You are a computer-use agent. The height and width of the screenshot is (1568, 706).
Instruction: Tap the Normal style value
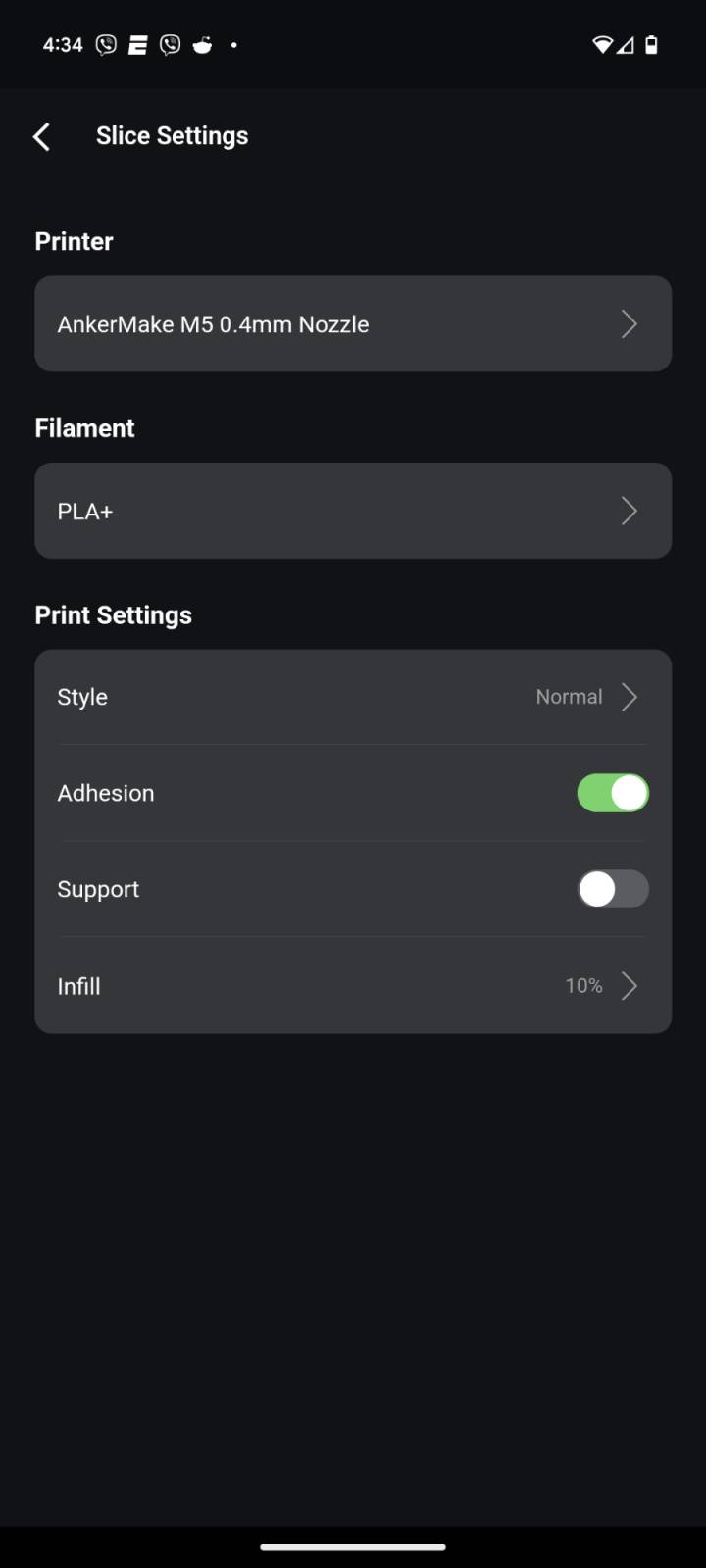569,697
